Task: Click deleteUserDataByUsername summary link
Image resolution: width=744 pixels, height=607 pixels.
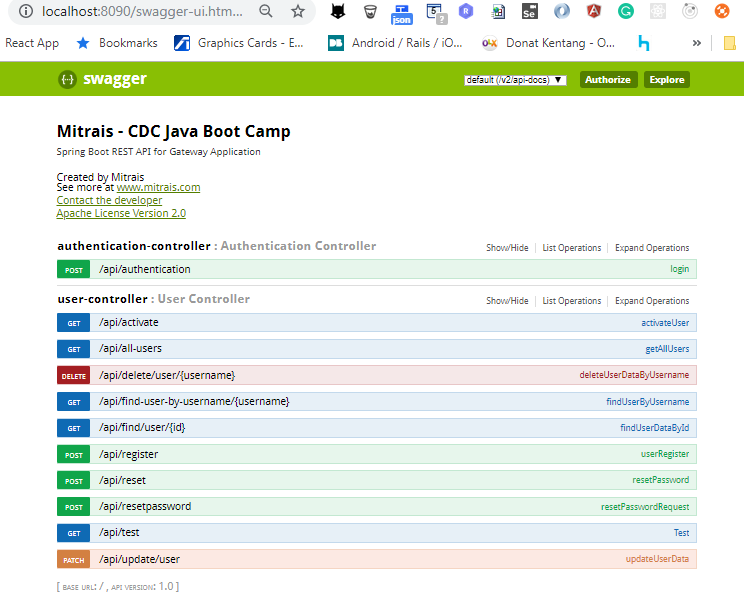Action: pos(634,375)
